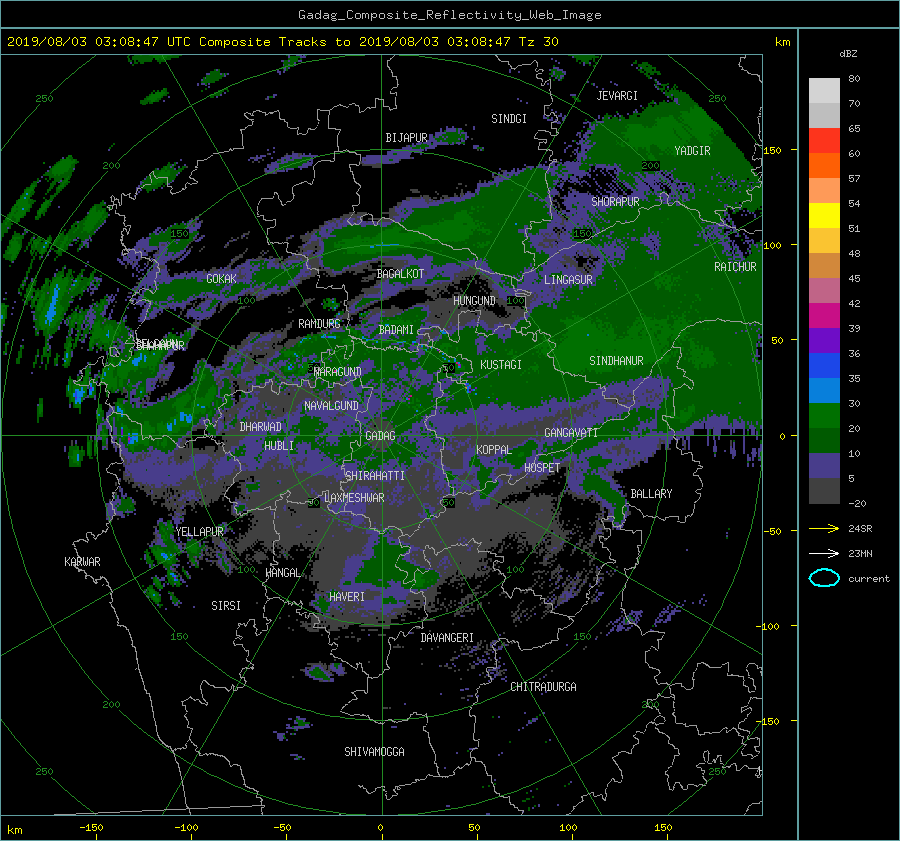Click the dBZ legend heading
This screenshot has height=841, width=900.
pyautogui.click(x=848, y=54)
